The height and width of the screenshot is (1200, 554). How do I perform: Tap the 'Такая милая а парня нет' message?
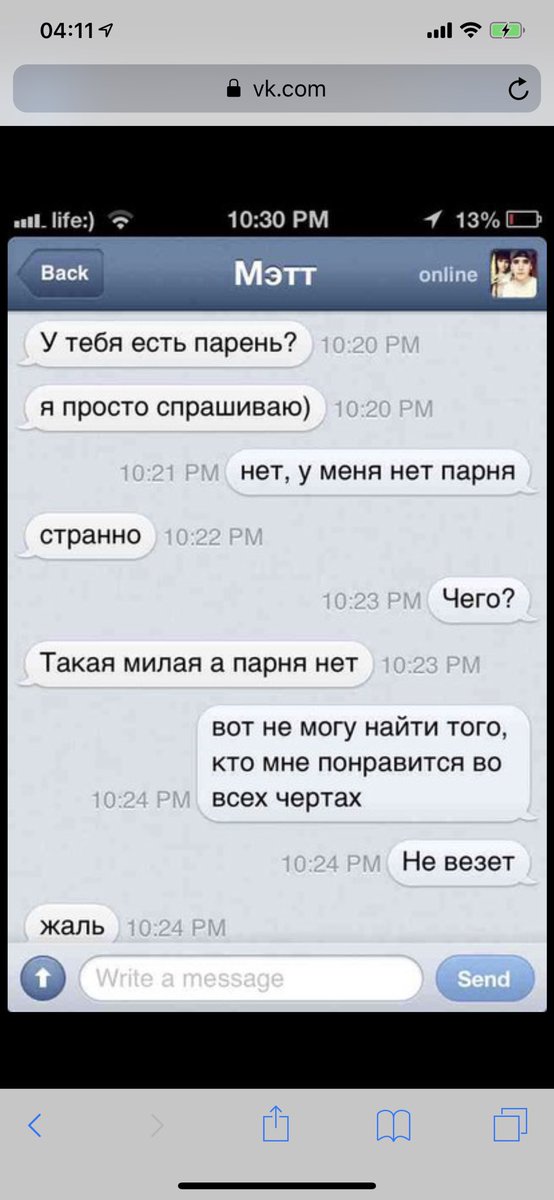198,664
